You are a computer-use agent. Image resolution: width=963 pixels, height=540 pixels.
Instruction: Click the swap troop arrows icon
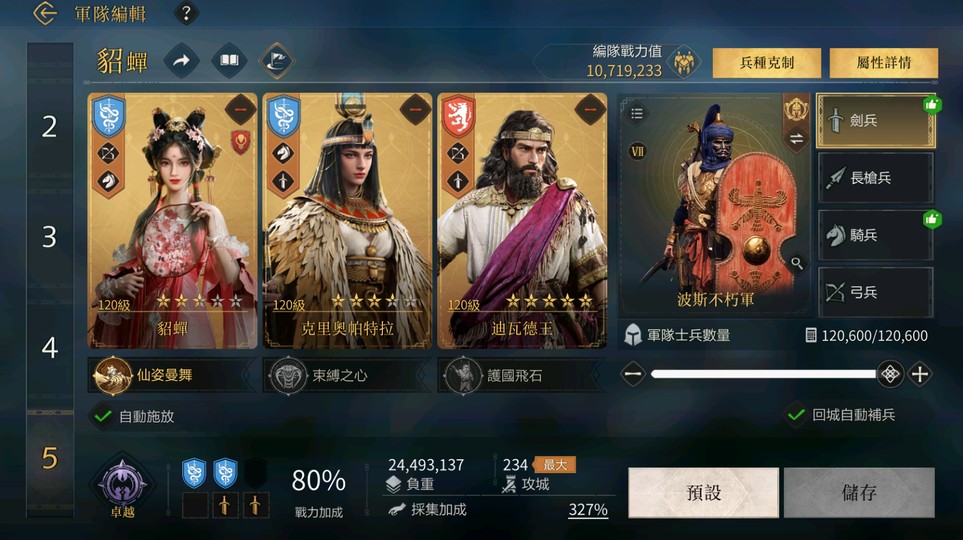796,139
